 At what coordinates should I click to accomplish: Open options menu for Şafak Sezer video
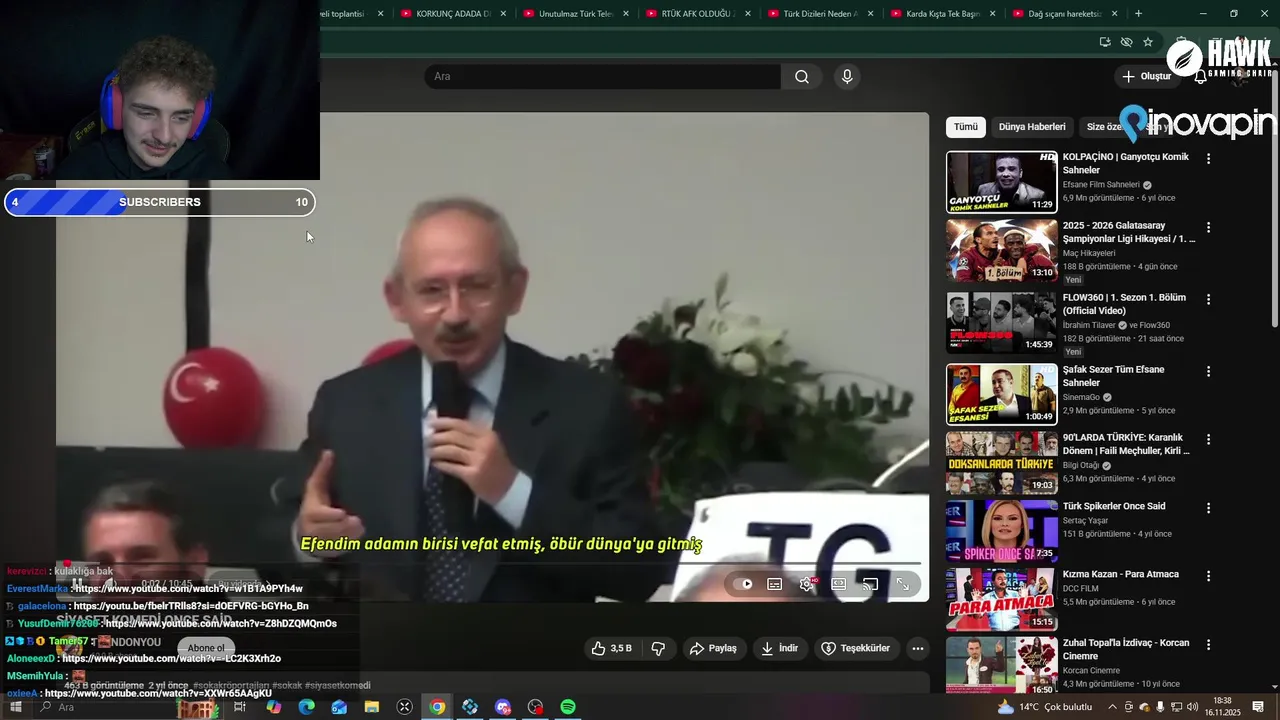pyautogui.click(x=1208, y=371)
